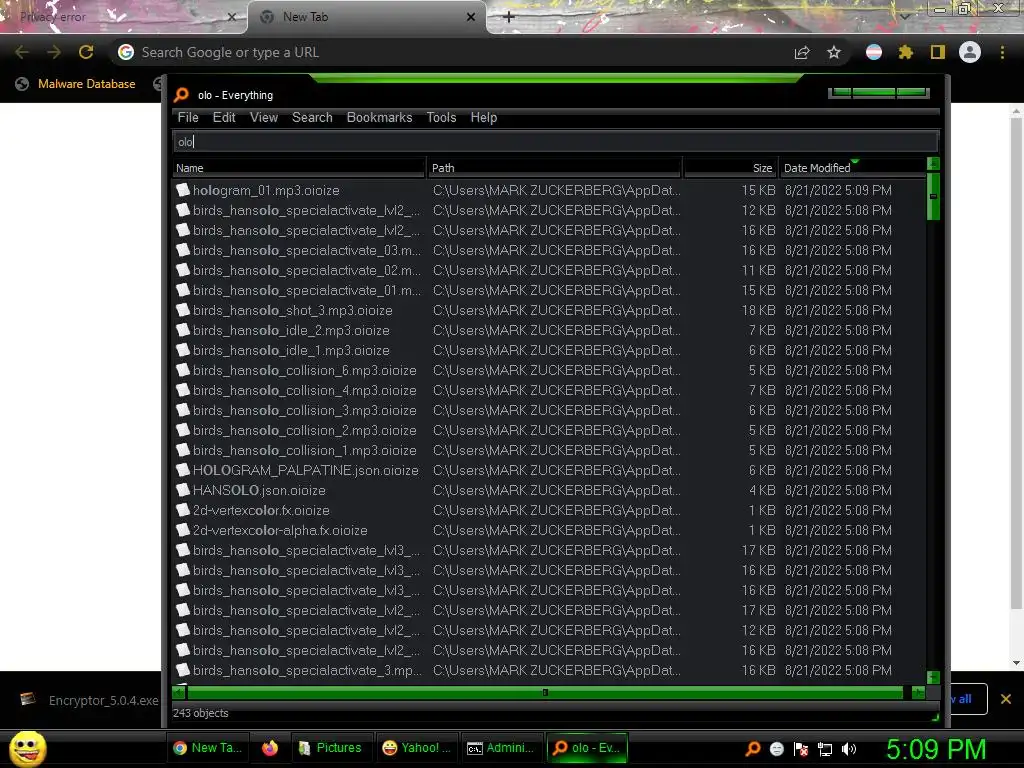
Task: Switch to Yahoo taskbar window
Action: 417,748
